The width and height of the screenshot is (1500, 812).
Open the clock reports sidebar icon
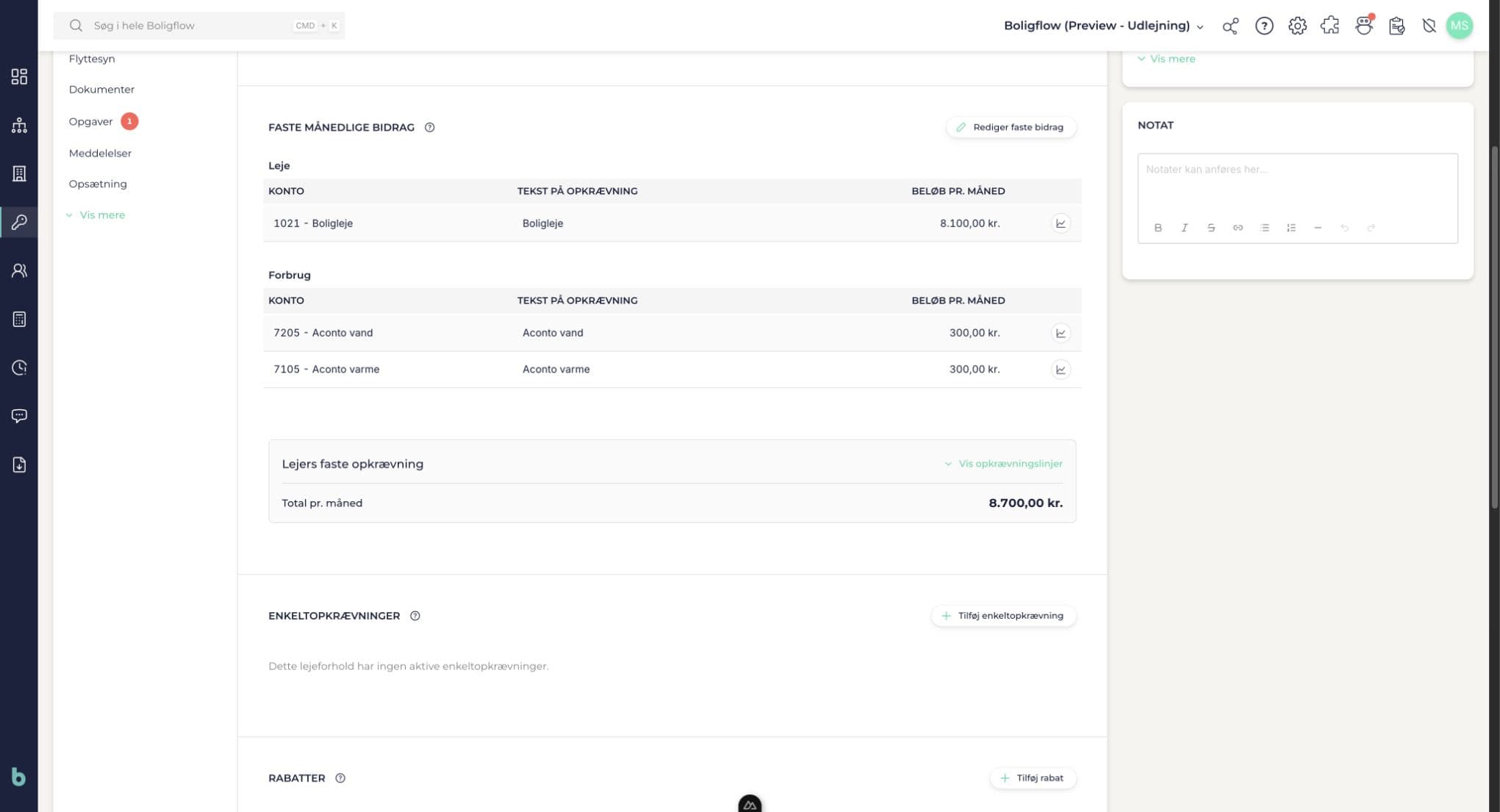[x=19, y=367]
